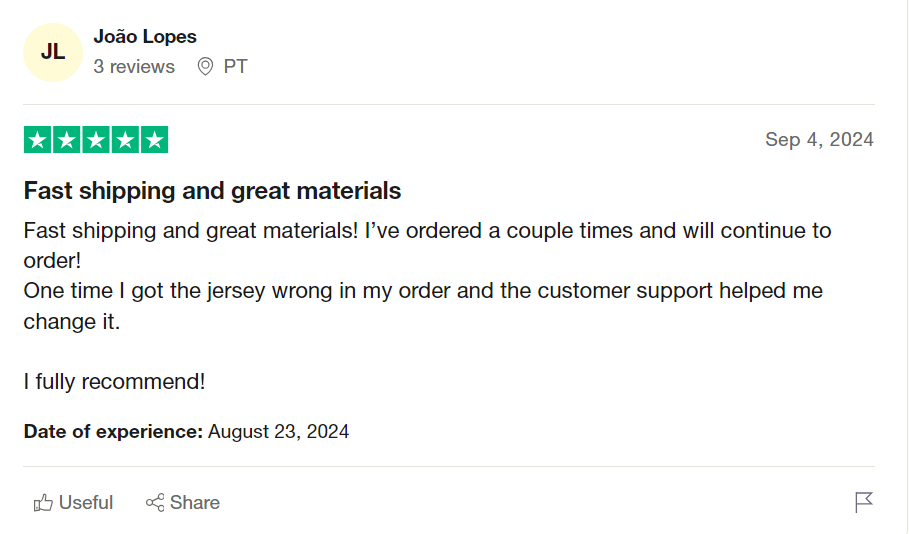Click the fourth green rating star
Image resolution: width=909 pixels, height=534 pixels.
pos(125,140)
